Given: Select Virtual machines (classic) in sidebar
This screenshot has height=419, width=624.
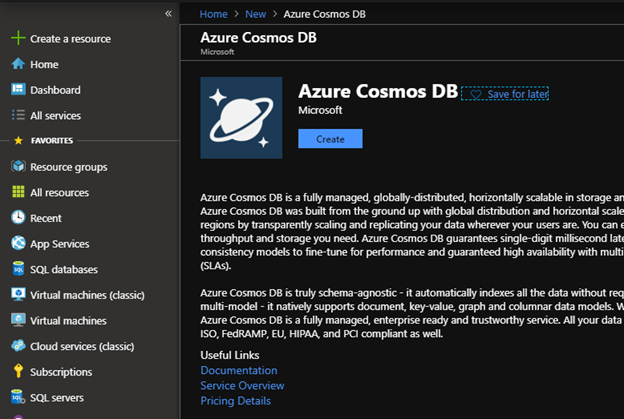Looking at the screenshot, I should 81,295.
